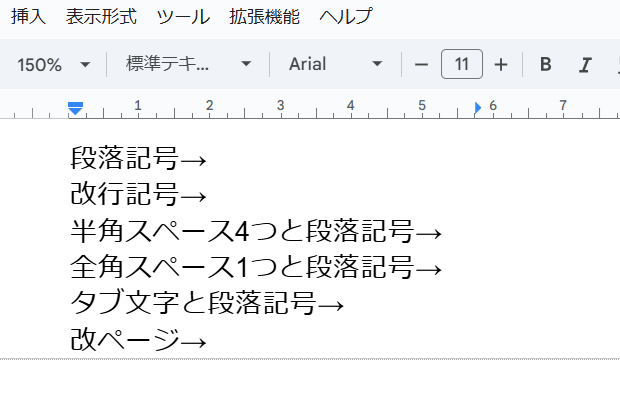Click the 改ページ→ text line
This screenshot has height=400, width=620.
coord(138,340)
